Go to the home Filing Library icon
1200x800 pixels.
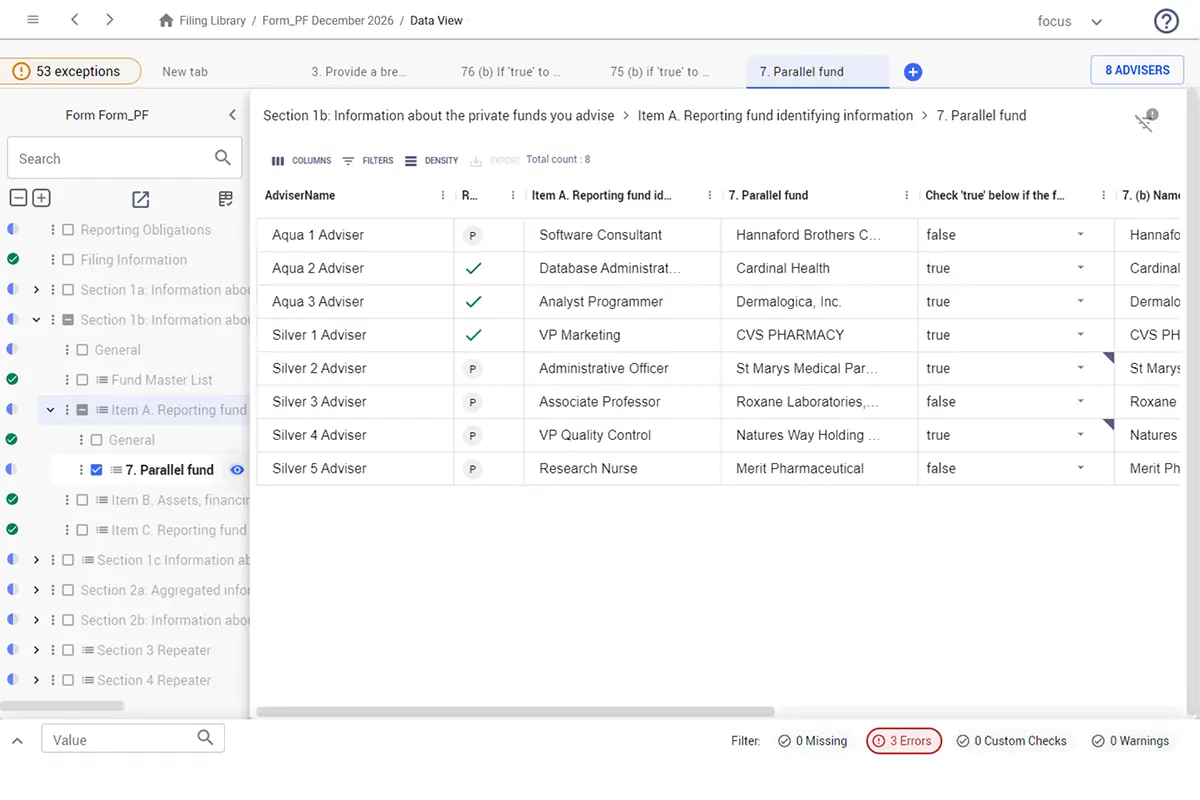[x=166, y=20]
